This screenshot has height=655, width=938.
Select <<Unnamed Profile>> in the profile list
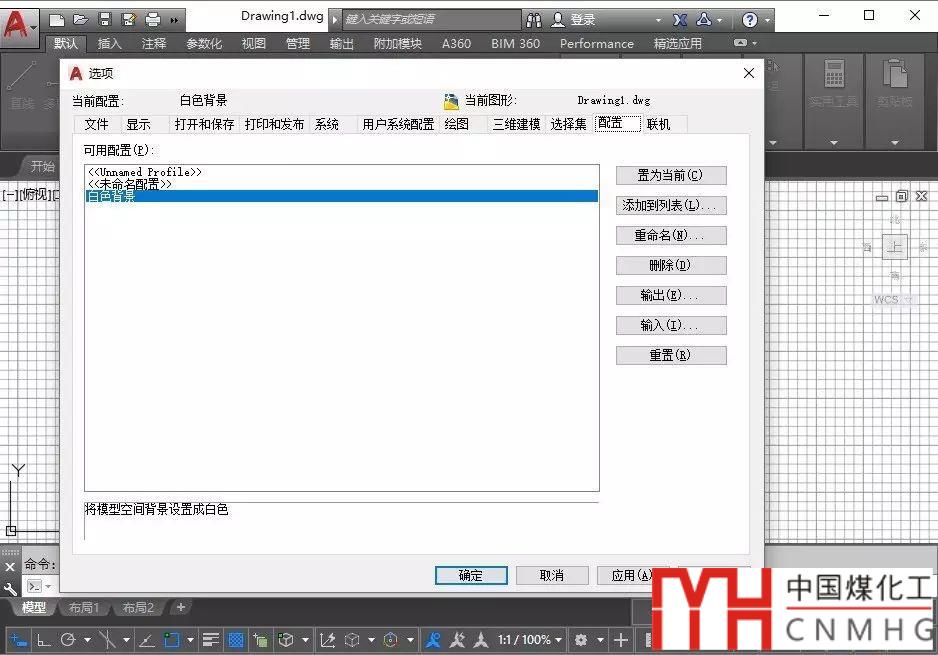coord(145,172)
